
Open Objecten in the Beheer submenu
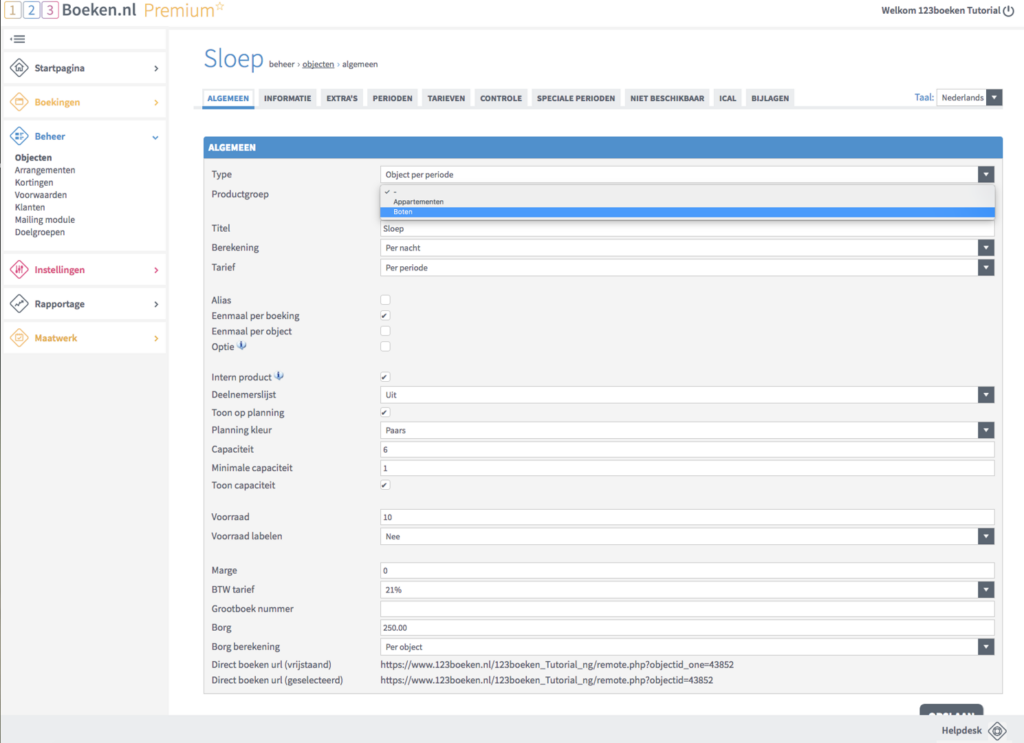click(33, 157)
